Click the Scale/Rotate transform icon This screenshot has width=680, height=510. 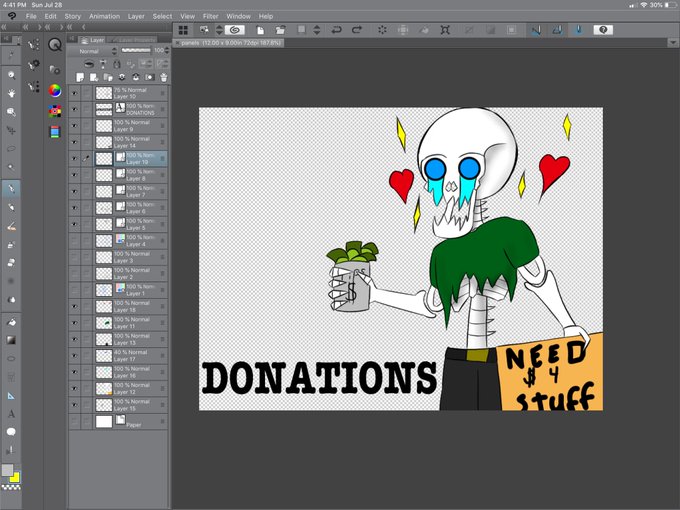click(x=445, y=30)
